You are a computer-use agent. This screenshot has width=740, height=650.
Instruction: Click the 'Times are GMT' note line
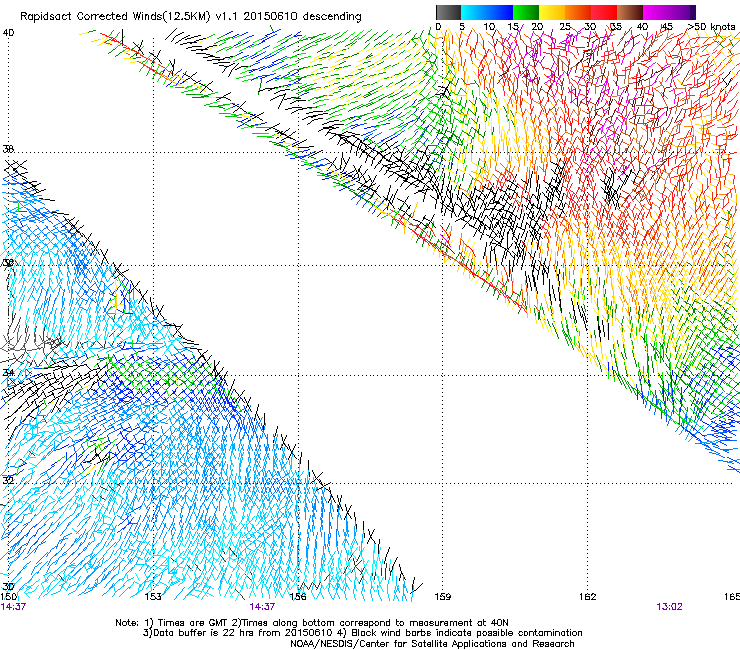(x=312, y=623)
